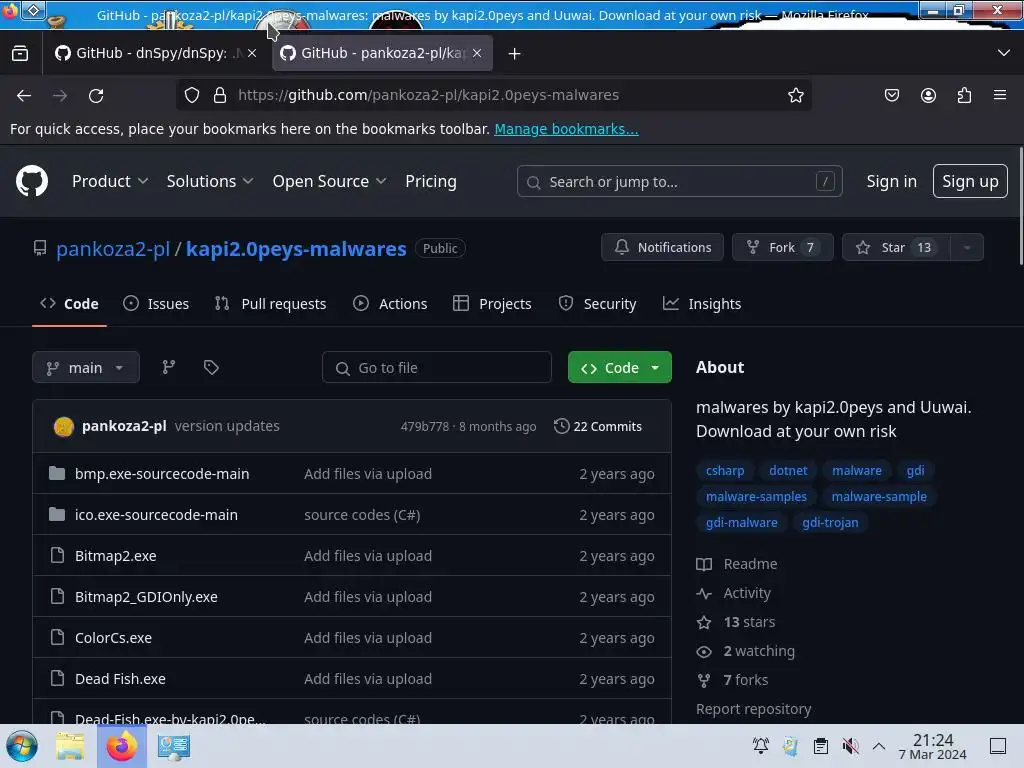Viewport: 1024px width, 768px height.
Task: Reload the page with the refresh icon
Action: pos(96,95)
